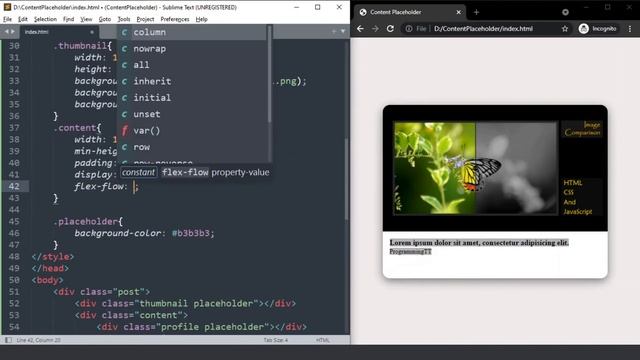Image resolution: width=640 pixels, height=360 pixels.
Task: Open the File menu in Sublime Text
Action: tap(7, 19)
